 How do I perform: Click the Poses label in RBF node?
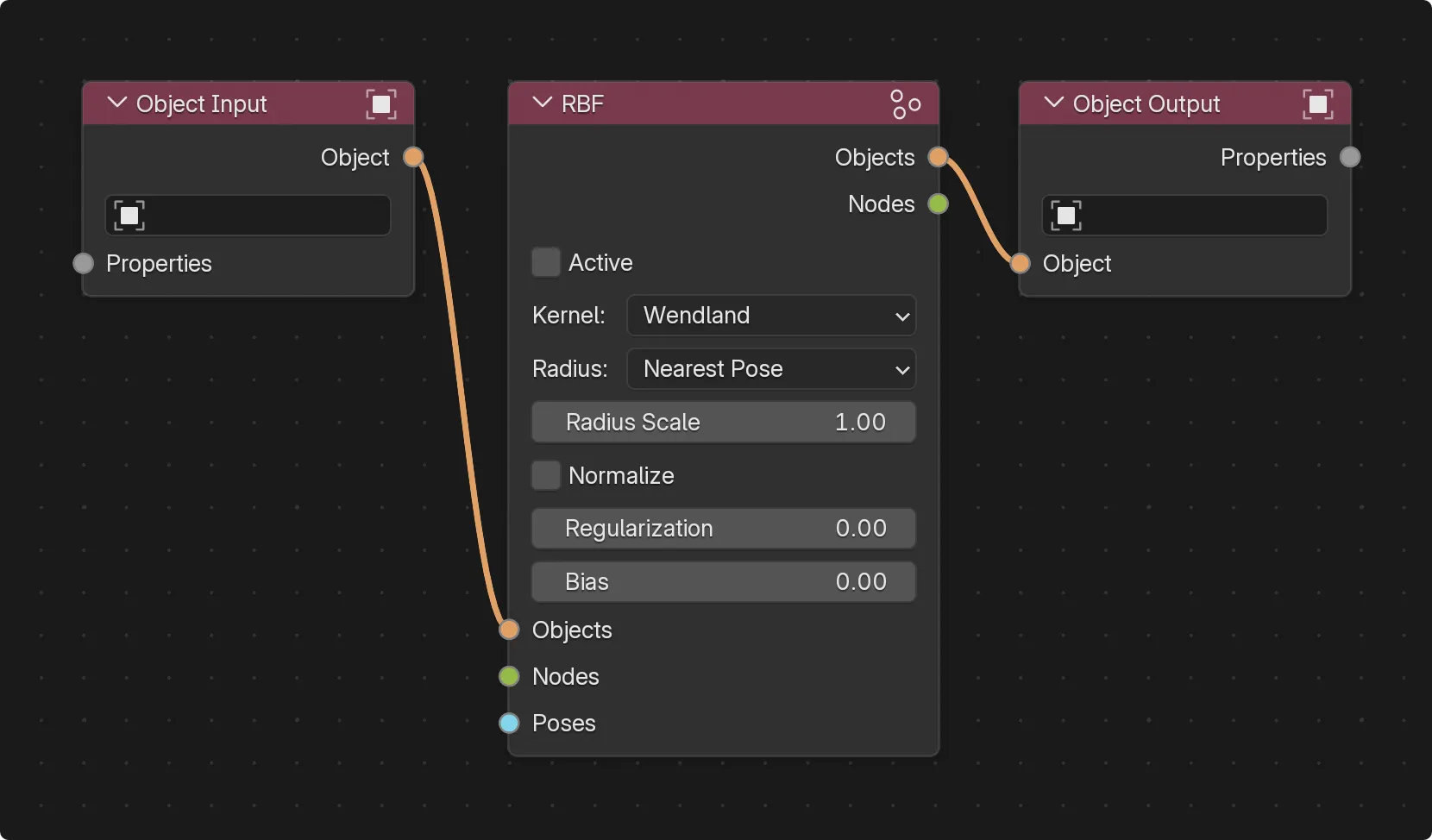pyautogui.click(x=564, y=723)
